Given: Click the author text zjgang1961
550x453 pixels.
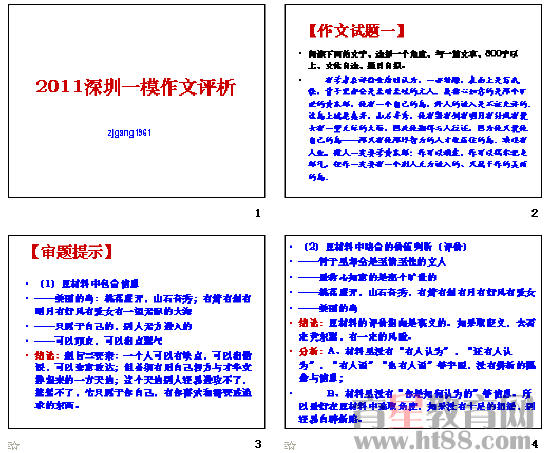Looking at the screenshot, I should pyautogui.click(x=129, y=133).
